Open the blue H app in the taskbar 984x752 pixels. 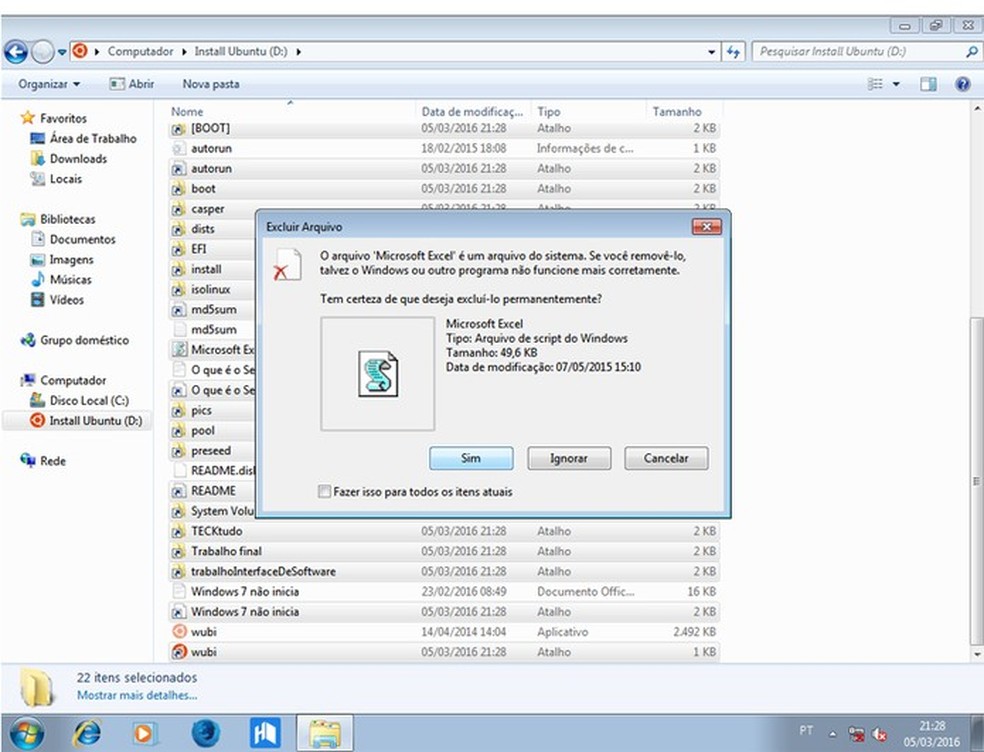coord(265,733)
